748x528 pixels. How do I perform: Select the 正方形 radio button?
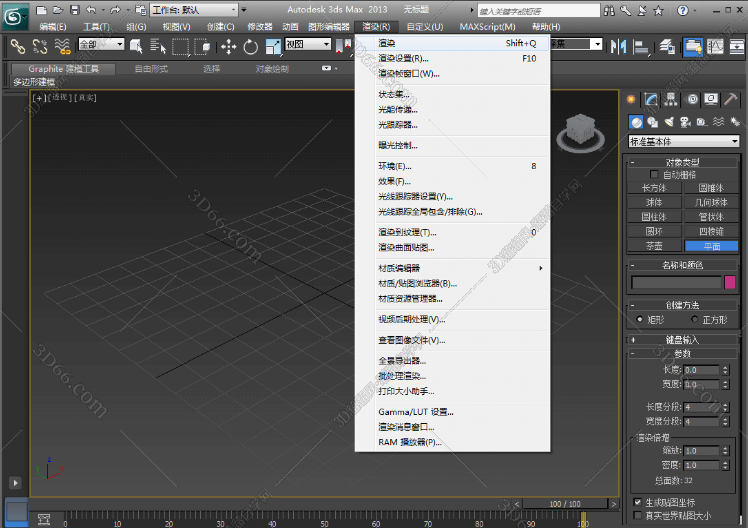(695, 319)
